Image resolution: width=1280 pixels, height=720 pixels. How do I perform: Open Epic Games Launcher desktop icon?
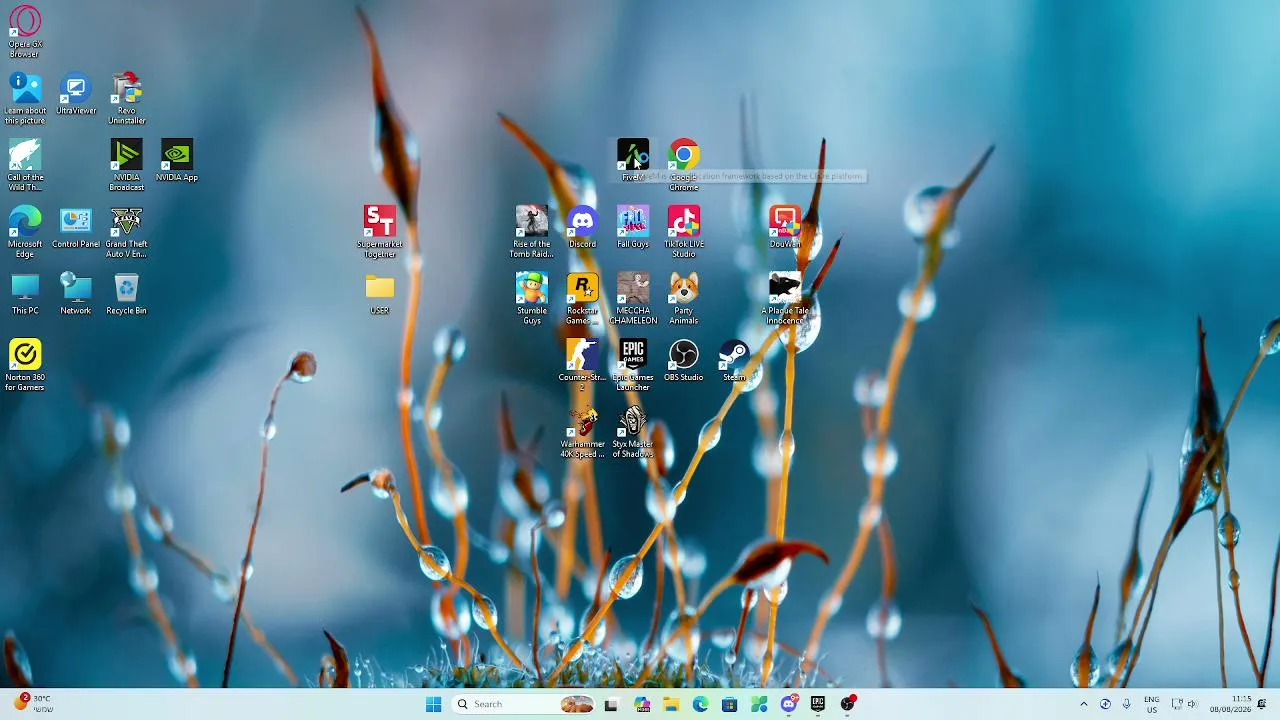pyautogui.click(x=633, y=365)
